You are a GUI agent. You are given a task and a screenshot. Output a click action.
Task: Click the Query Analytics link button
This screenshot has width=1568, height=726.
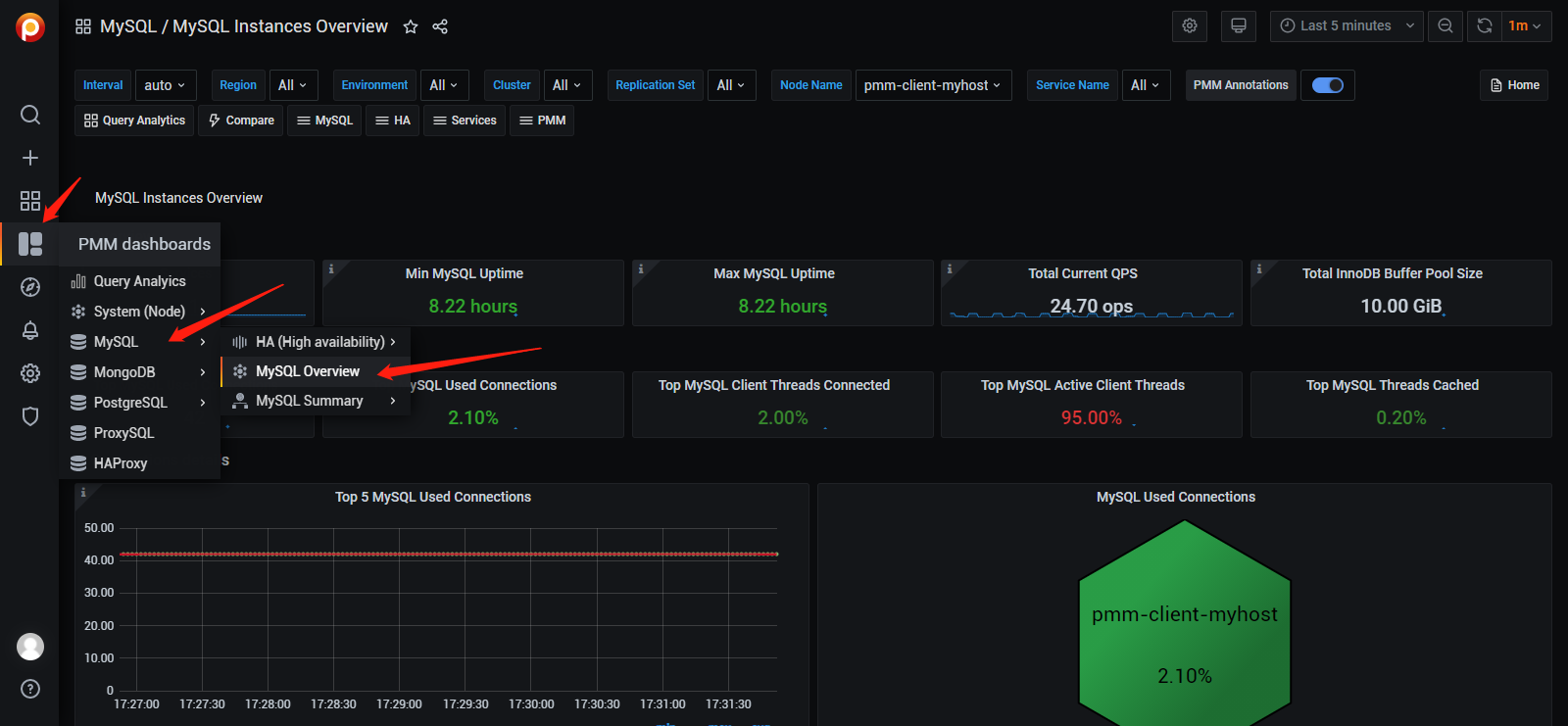(135, 121)
